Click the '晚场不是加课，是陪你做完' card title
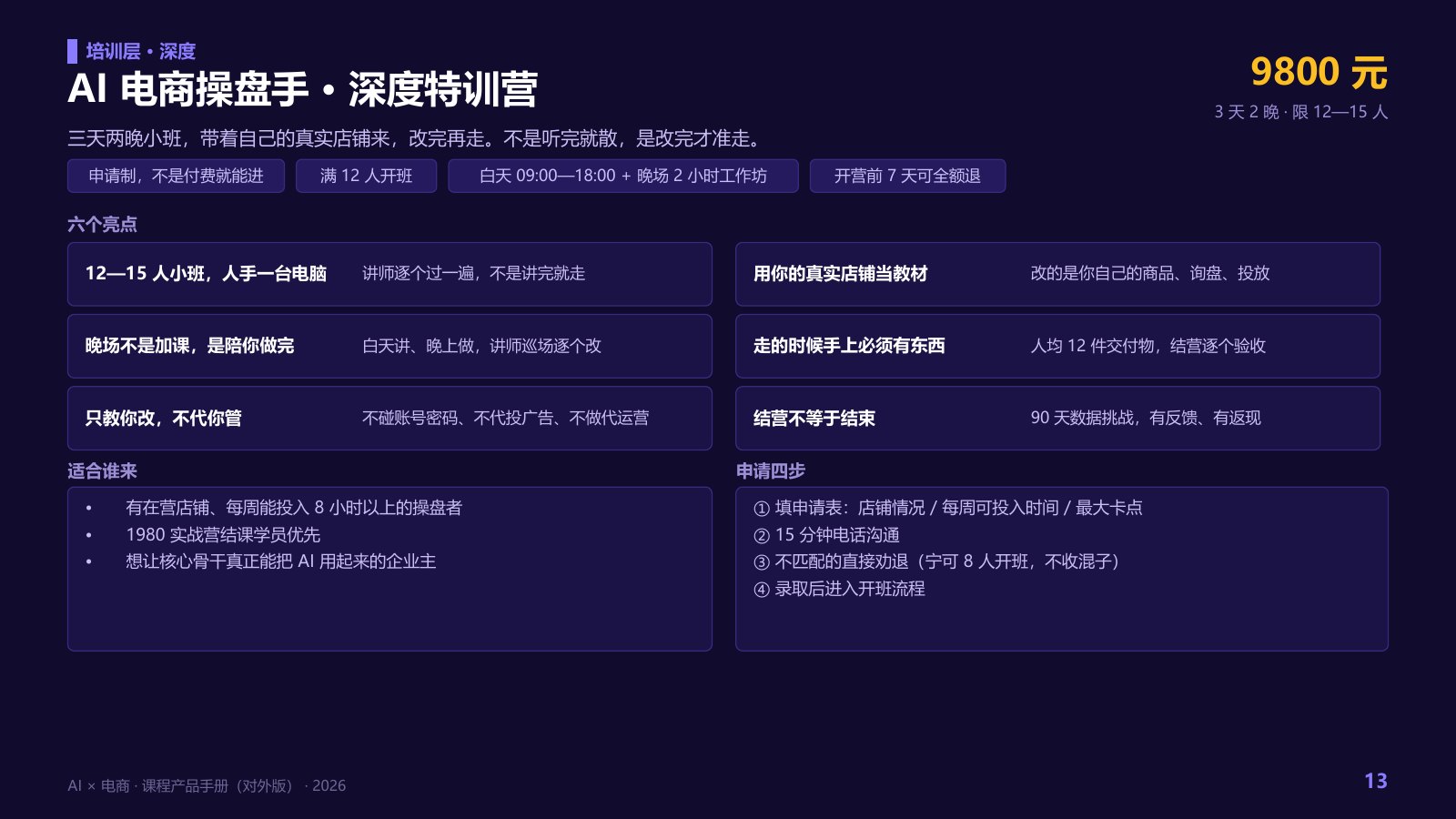This screenshot has height=819, width=1456. [x=189, y=346]
